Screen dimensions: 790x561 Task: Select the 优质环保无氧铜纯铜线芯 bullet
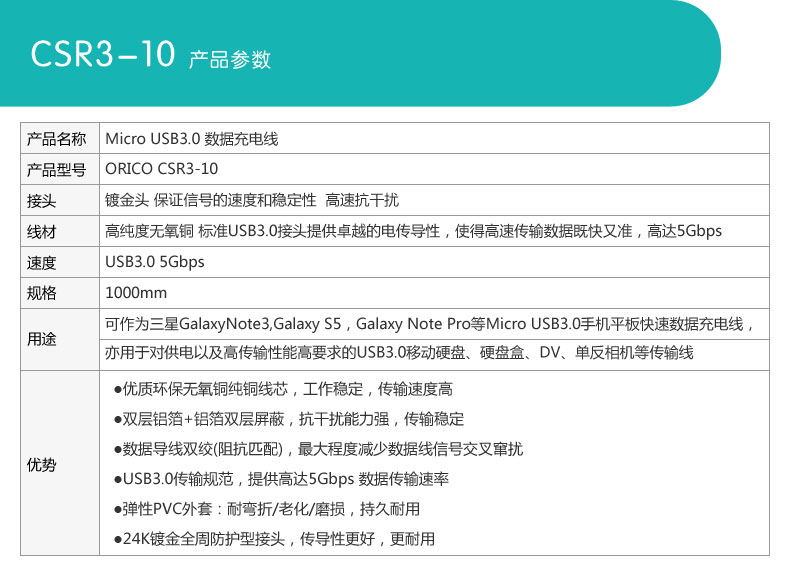click(283, 389)
